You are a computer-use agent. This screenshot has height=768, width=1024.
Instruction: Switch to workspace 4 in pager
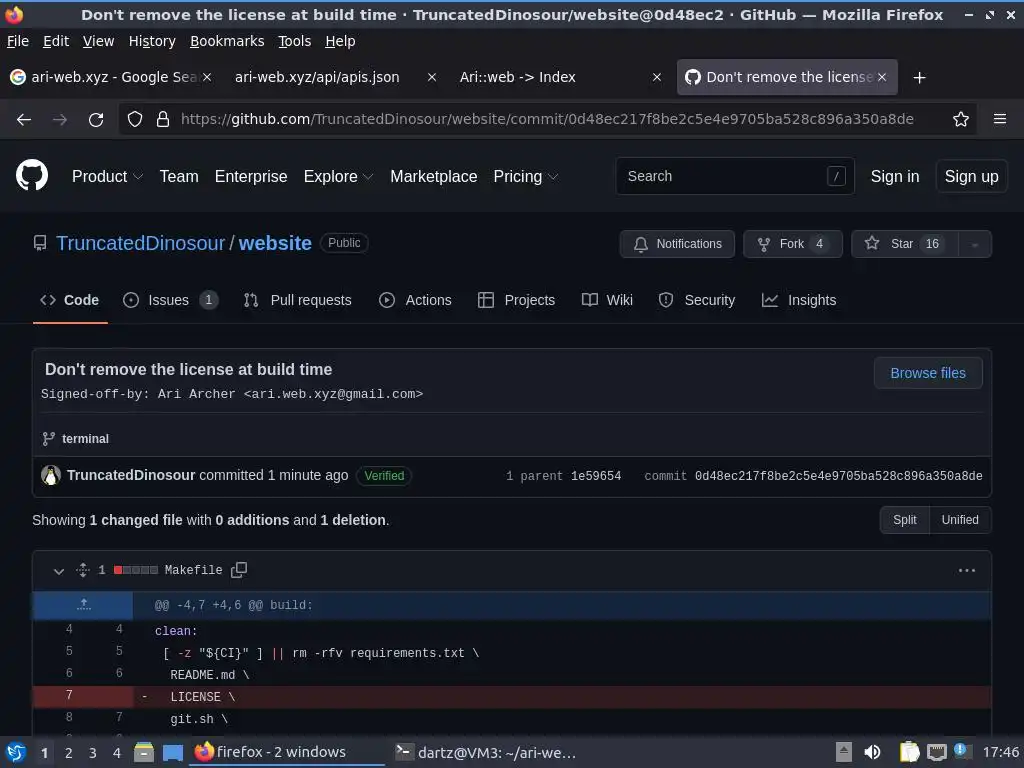point(117,753)
